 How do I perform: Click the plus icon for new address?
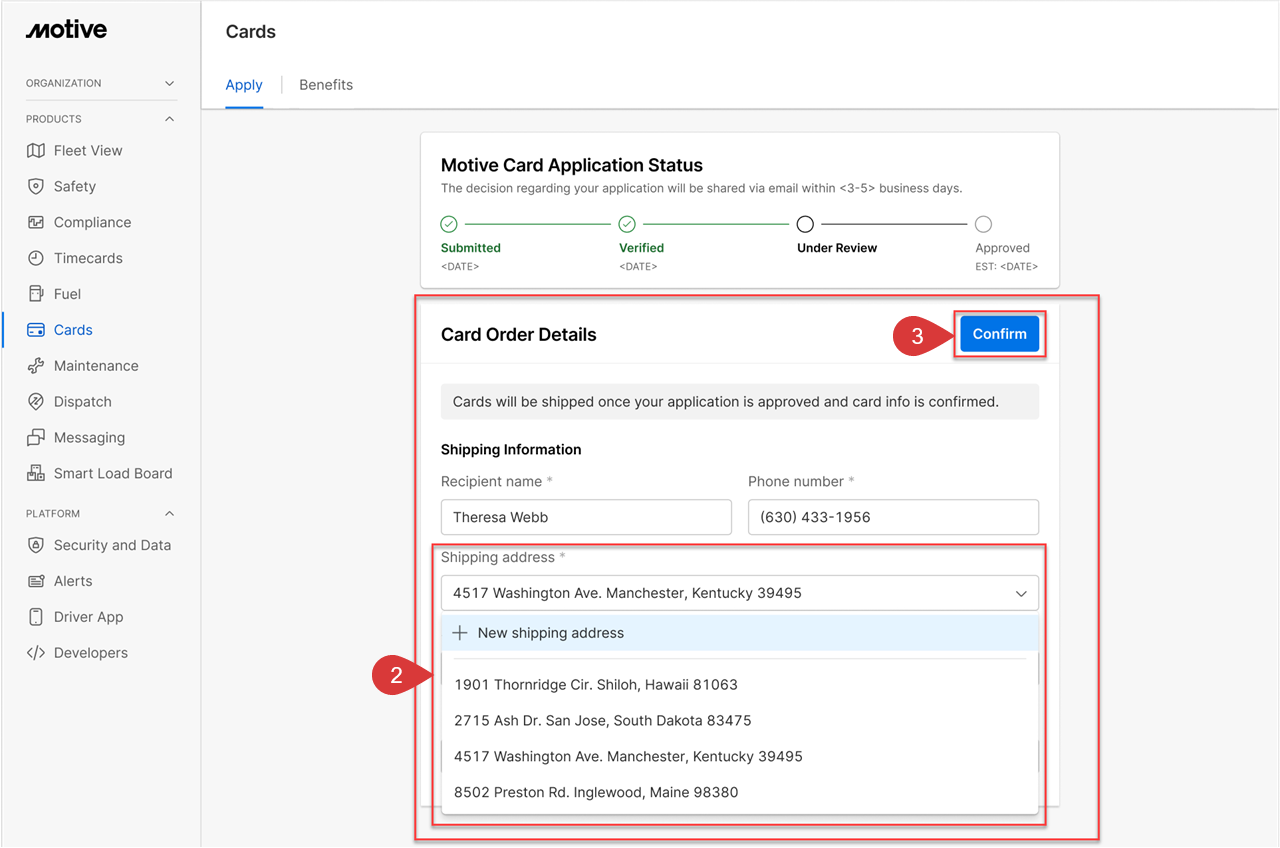pos(460,633)
